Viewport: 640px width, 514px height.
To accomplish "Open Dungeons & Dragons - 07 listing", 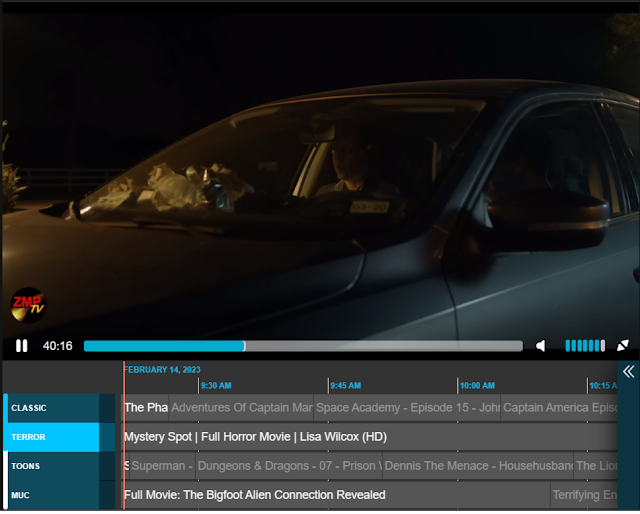I will [x=289, y=466].
